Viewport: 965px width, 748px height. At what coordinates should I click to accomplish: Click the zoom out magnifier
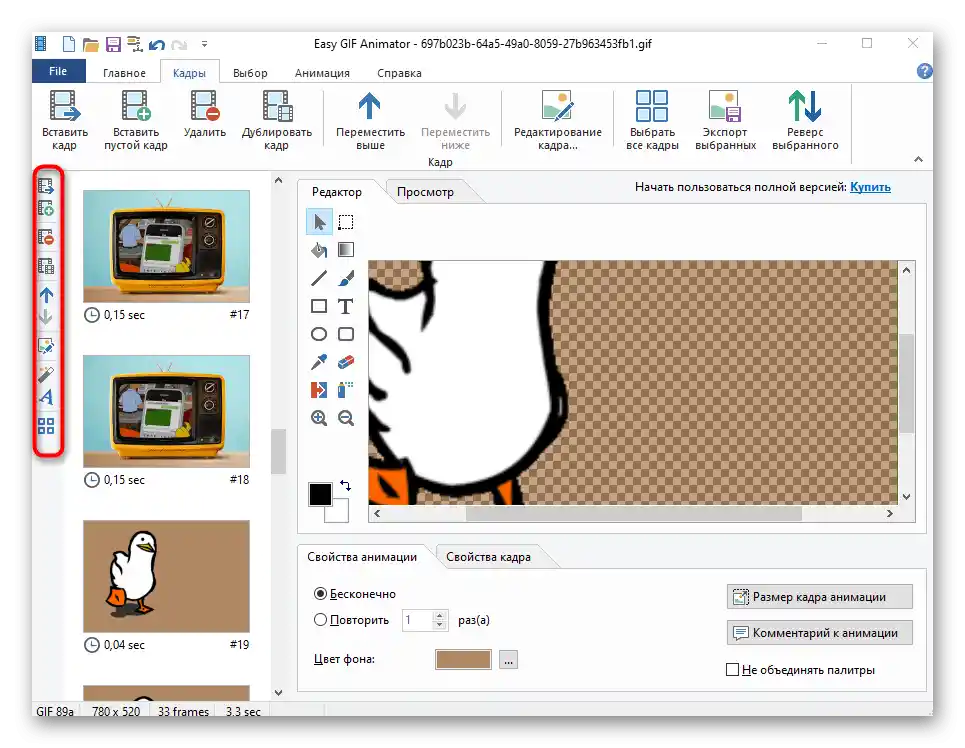click(x=346, y=418)
